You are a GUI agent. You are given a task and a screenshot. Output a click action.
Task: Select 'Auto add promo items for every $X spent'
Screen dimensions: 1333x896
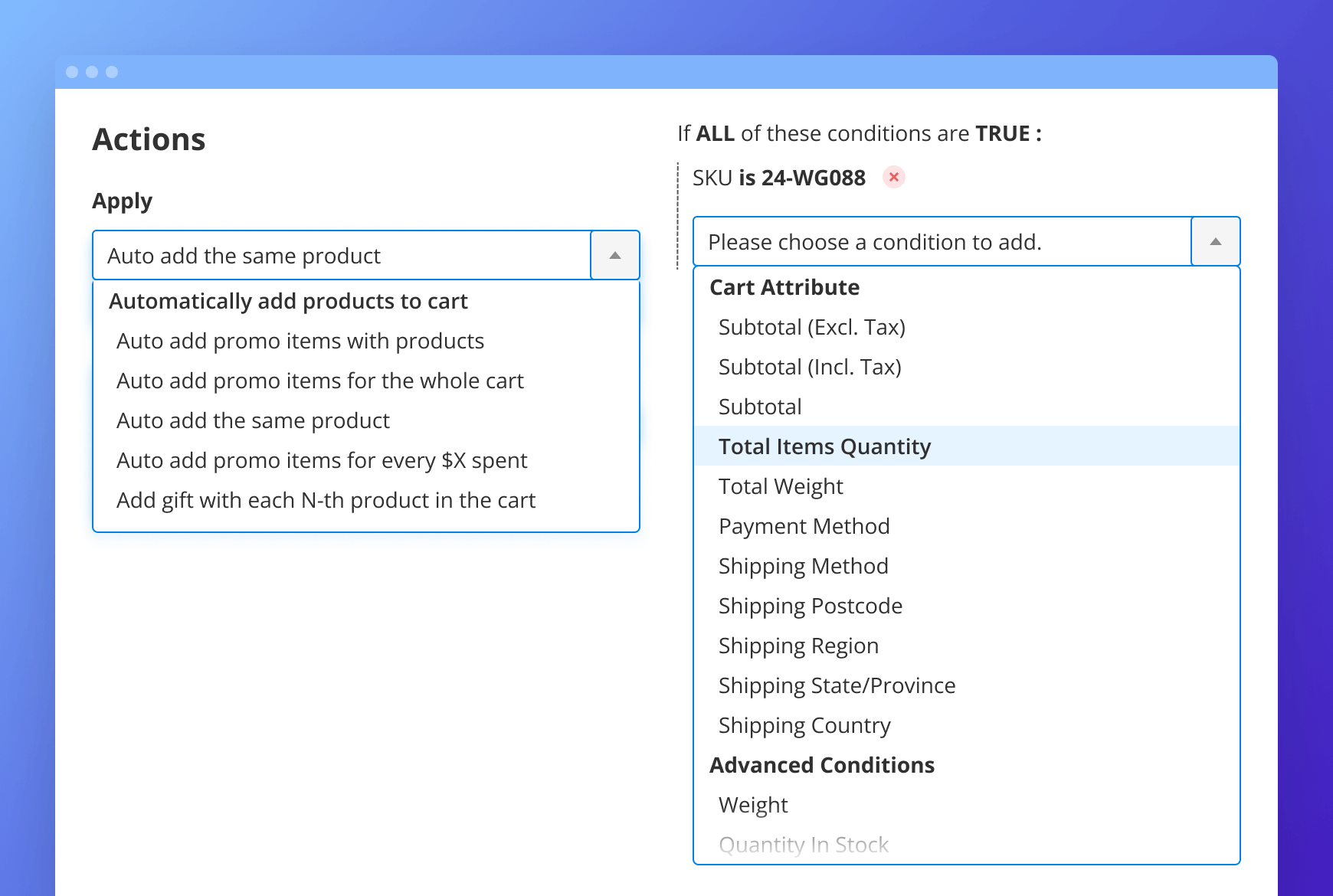(x=322, y=460)
